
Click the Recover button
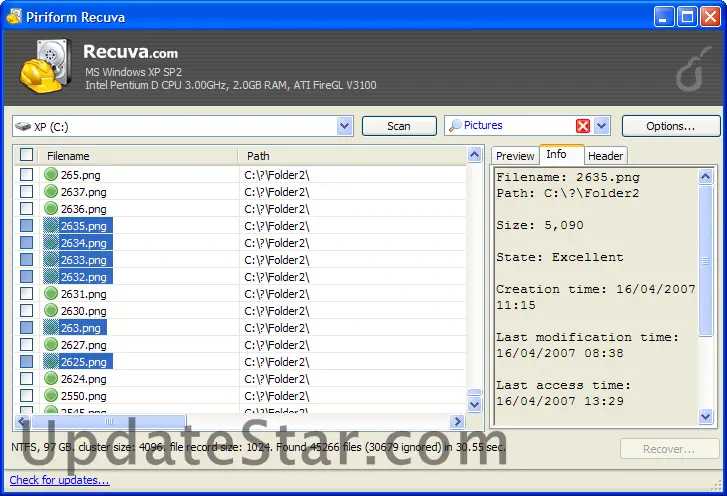click(669, 449)
